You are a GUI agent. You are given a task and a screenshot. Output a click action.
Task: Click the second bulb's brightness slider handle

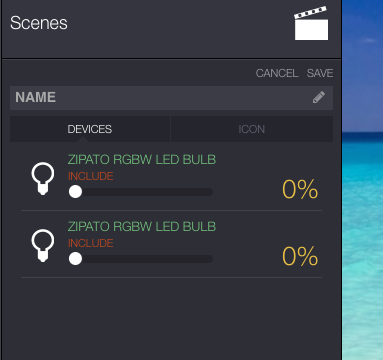pos(75,259)
